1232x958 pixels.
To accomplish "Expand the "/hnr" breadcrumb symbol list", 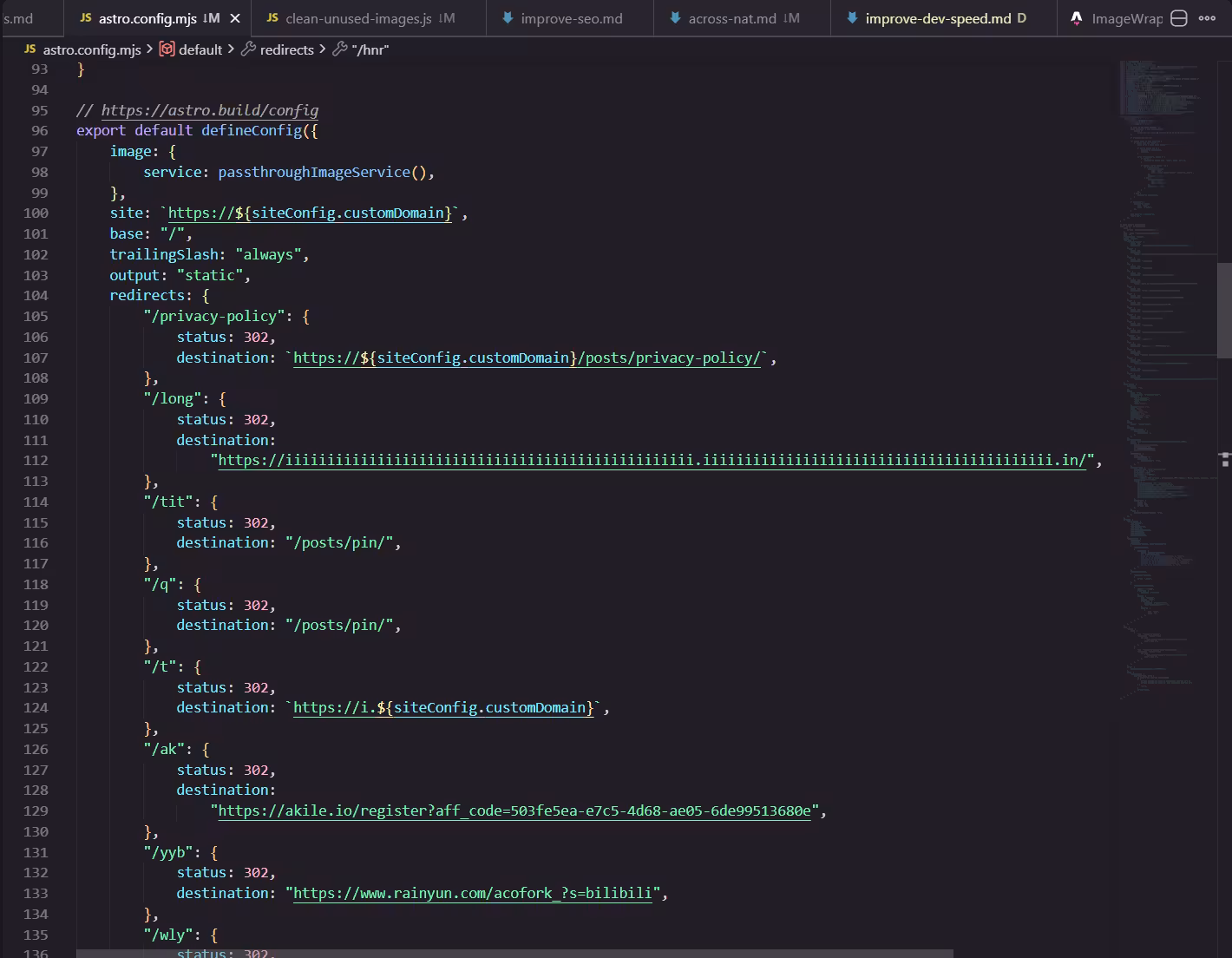I will point(370,49).
